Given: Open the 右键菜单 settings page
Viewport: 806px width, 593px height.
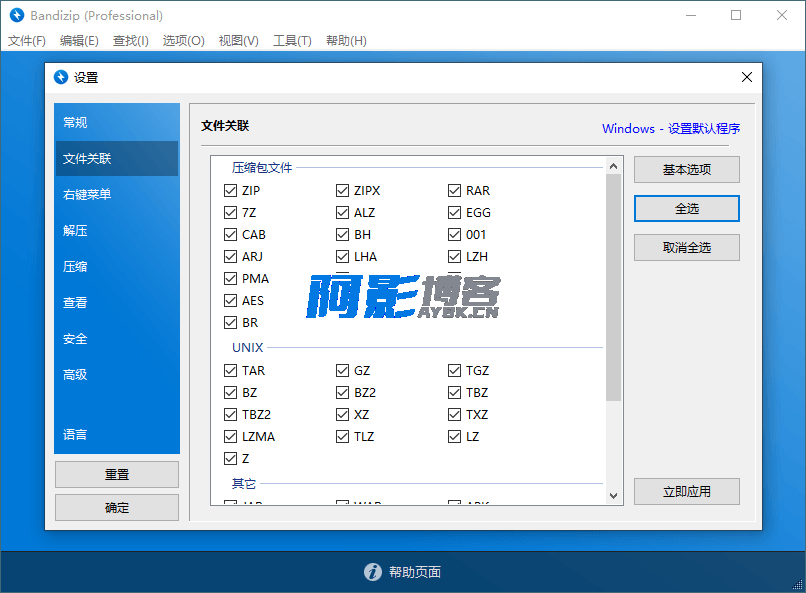Looking at the screenshot, I should [x=117, y=194].
